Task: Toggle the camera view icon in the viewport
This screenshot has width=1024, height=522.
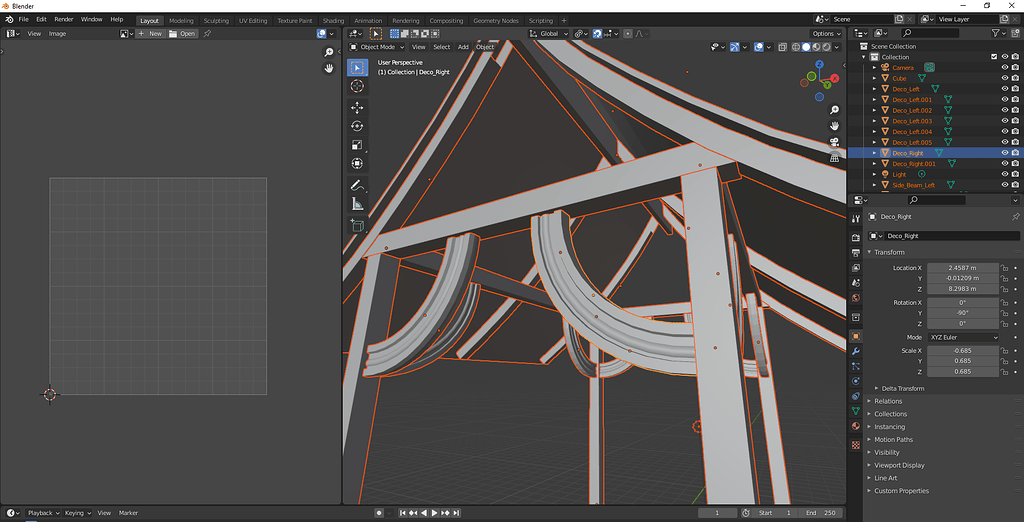Action: (834, 142)
